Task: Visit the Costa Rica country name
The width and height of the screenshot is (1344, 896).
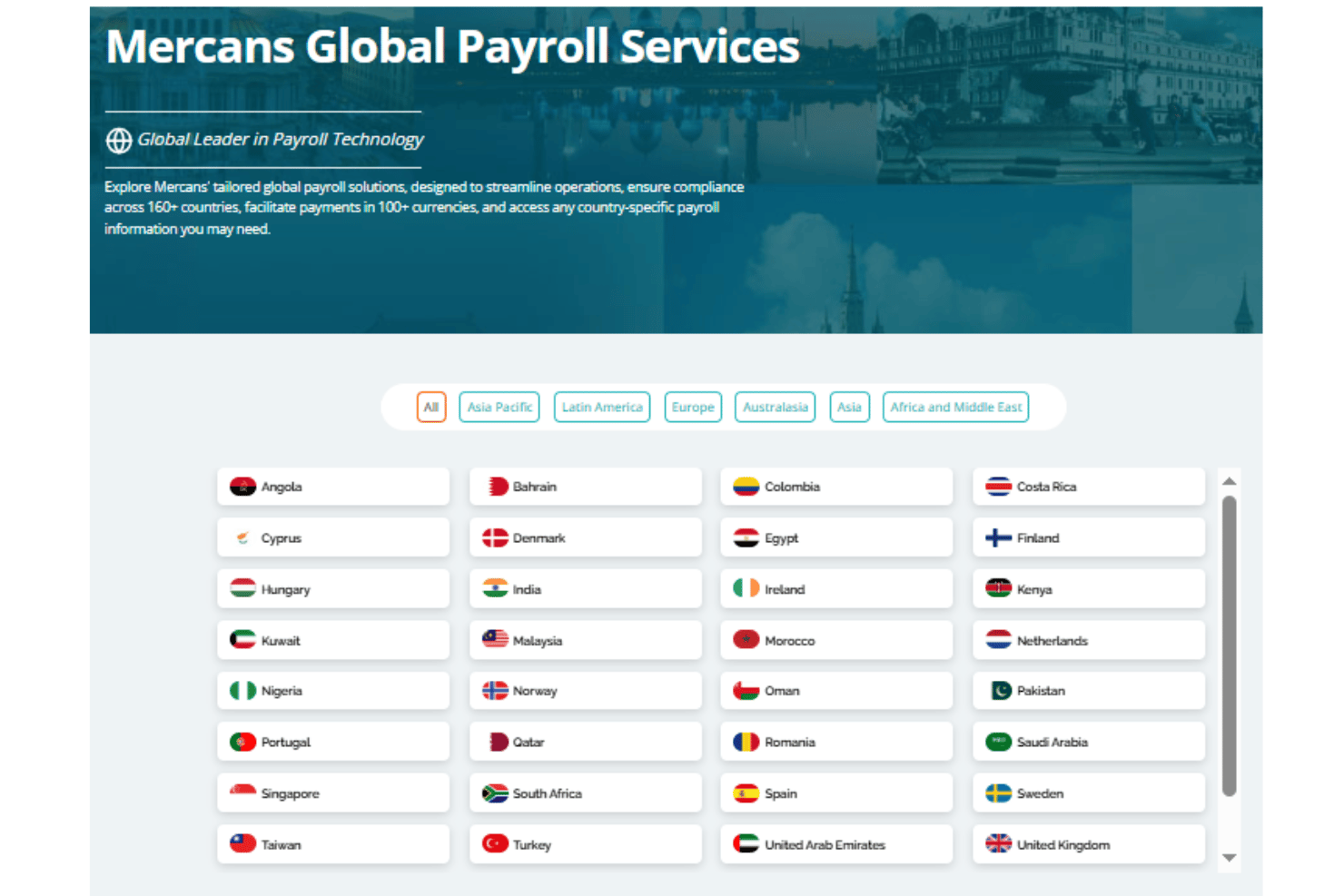Action: point(1046,487)
